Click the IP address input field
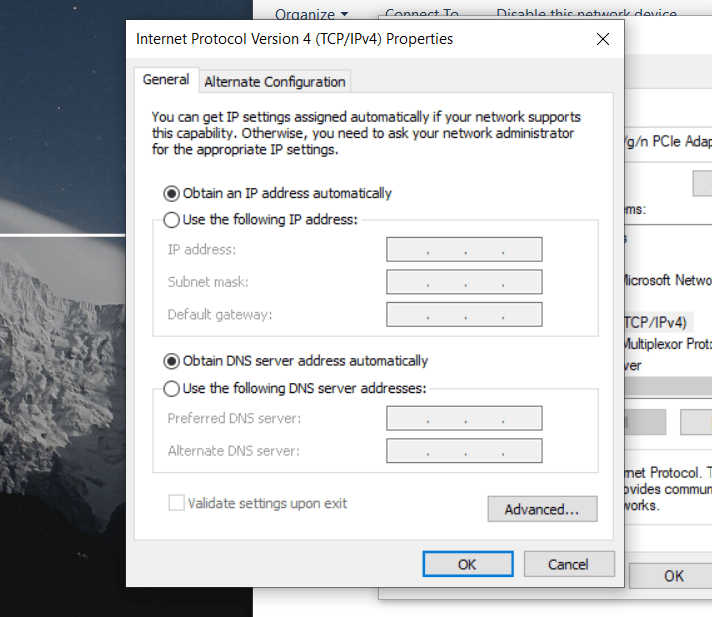The width and height of the screenshot is (712, 617). point(464,250)
